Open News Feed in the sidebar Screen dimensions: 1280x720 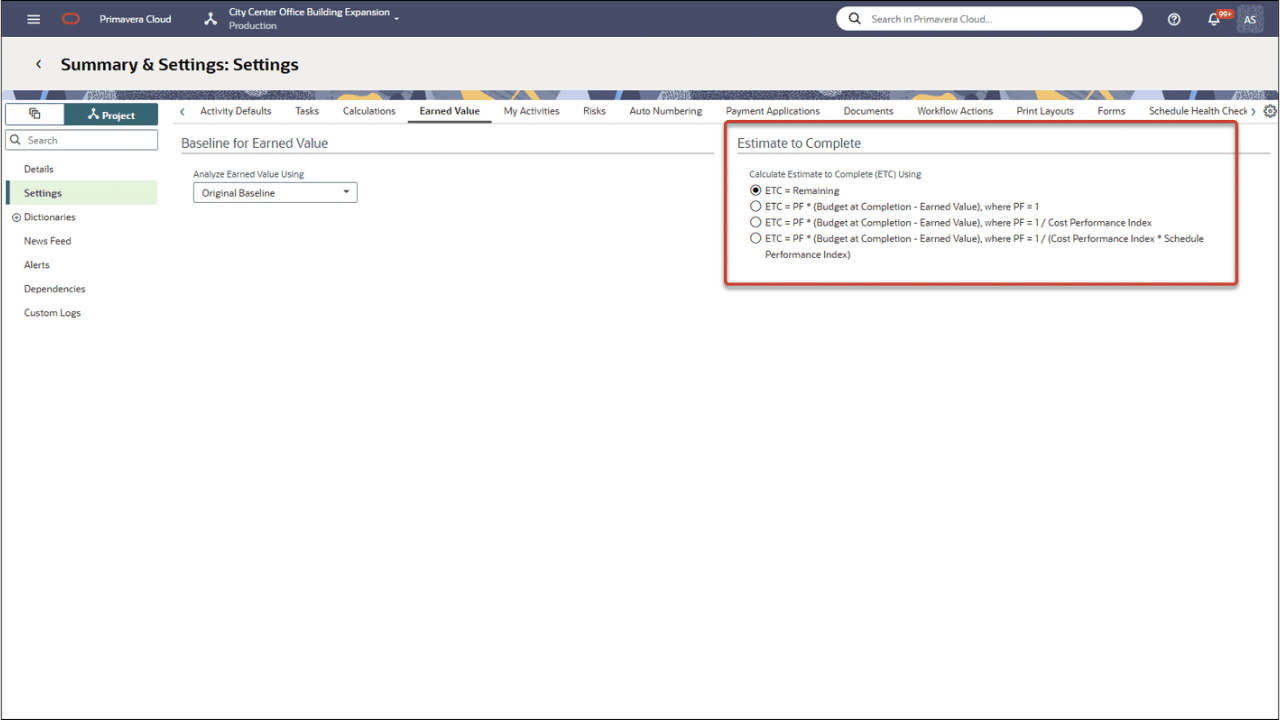click(x=47, y=241)
